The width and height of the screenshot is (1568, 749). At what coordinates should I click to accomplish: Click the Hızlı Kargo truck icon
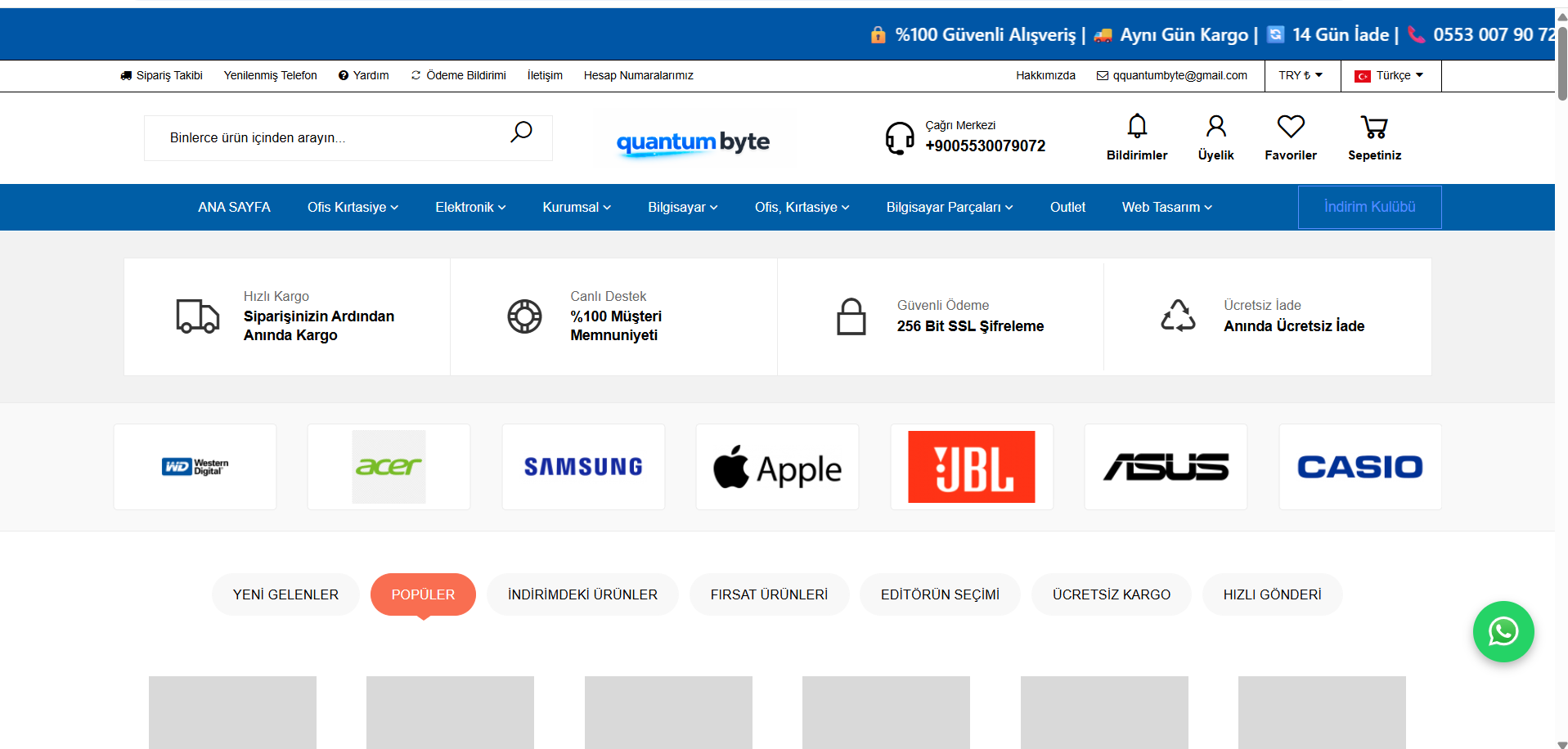click(x=198, y=316)
